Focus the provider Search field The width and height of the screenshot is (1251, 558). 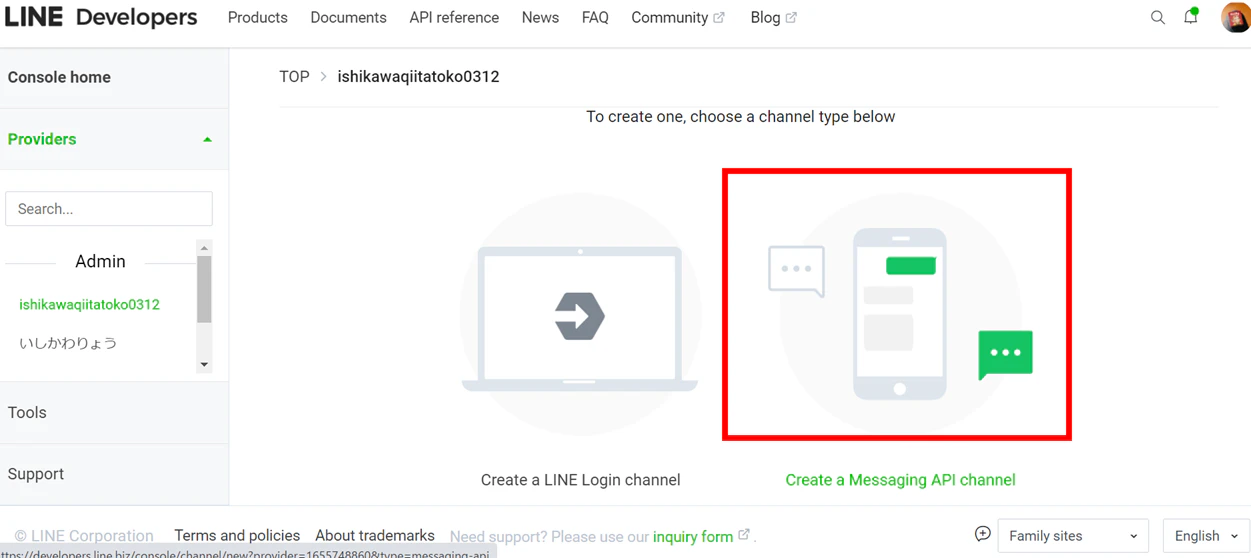pyautogui.click(x=109, y=209)
